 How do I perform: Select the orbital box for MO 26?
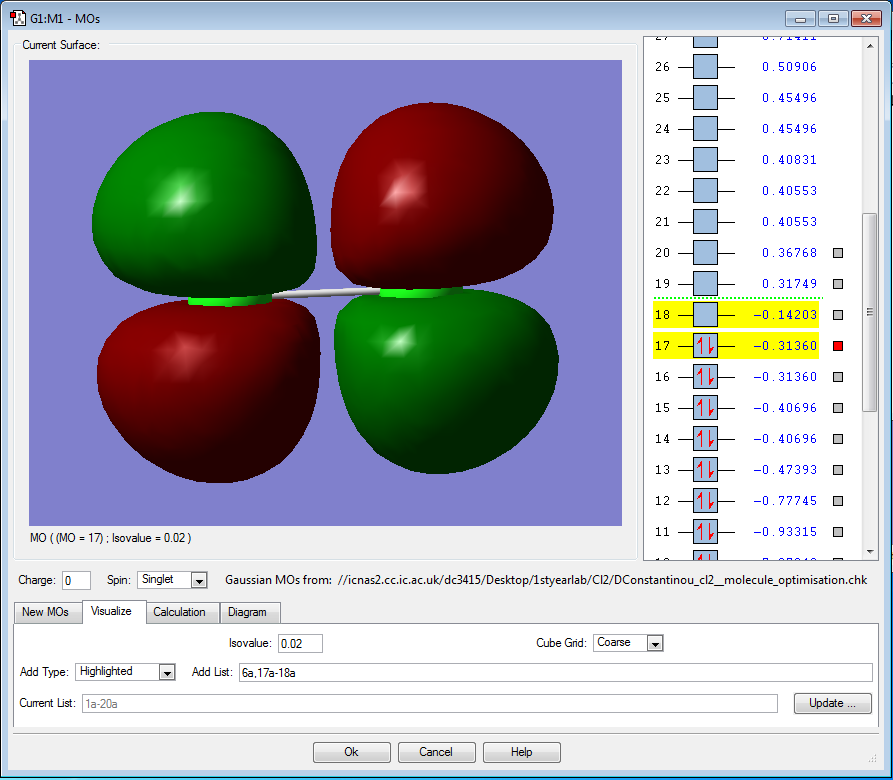point(705,67)
